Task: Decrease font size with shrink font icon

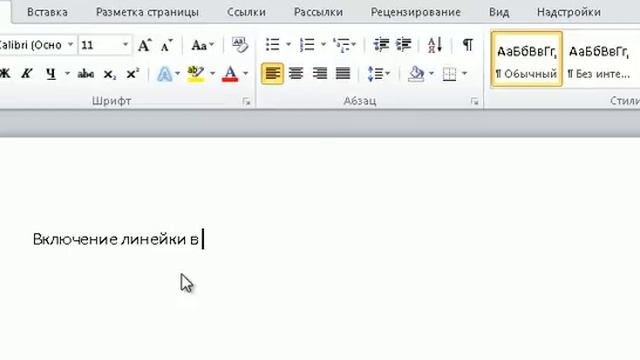Action: click(x=166, y=45)
